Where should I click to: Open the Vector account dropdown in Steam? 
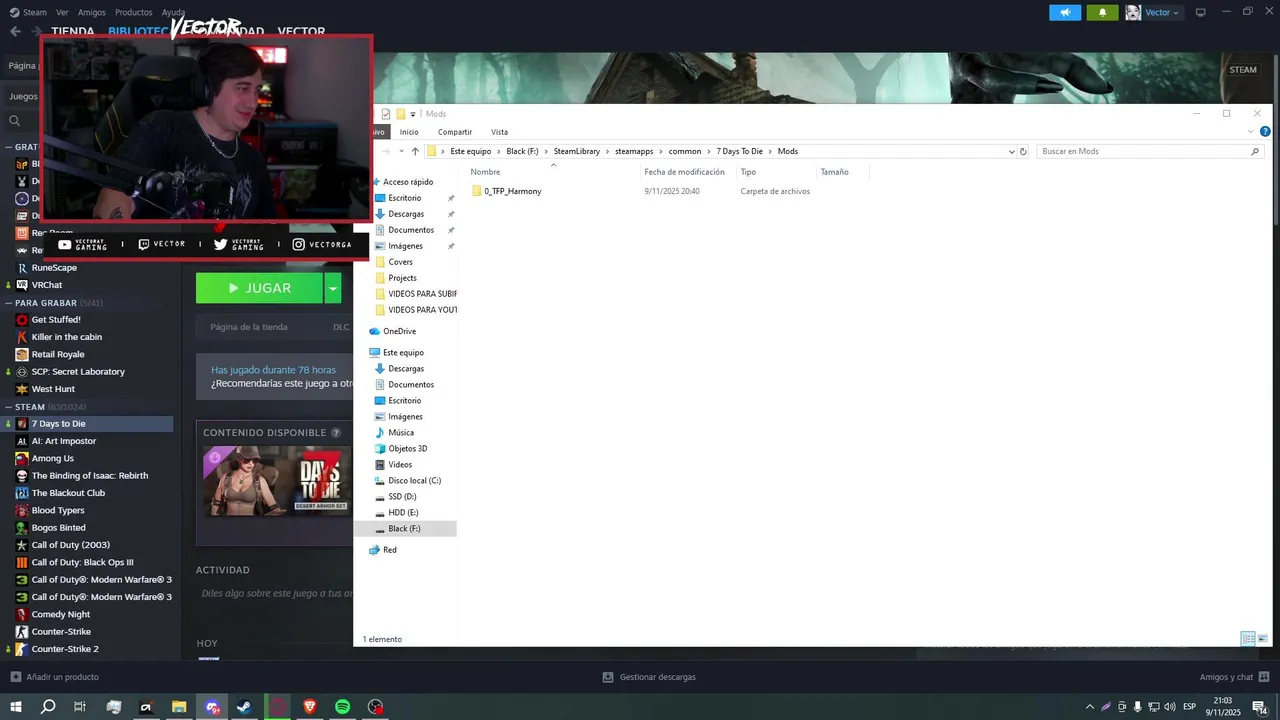click(1153, 12)
